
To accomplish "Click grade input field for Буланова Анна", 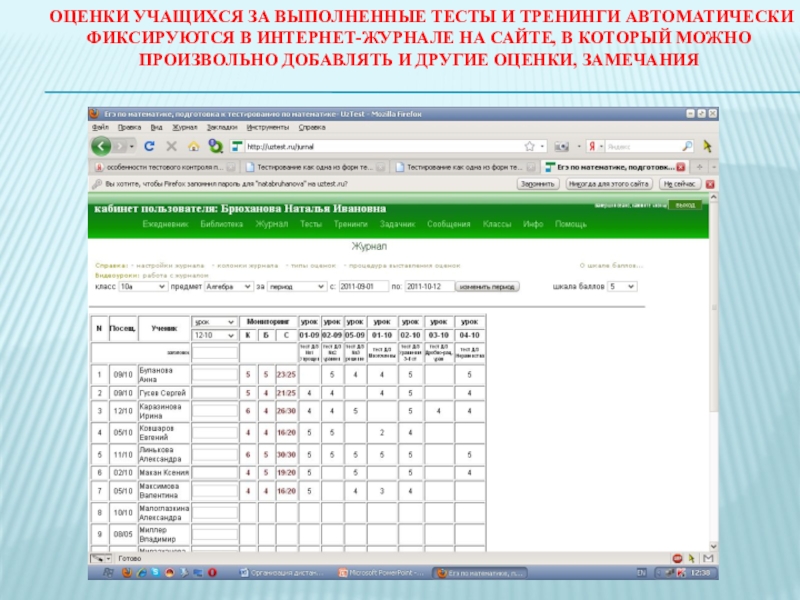I will click(x=215, y=375).
